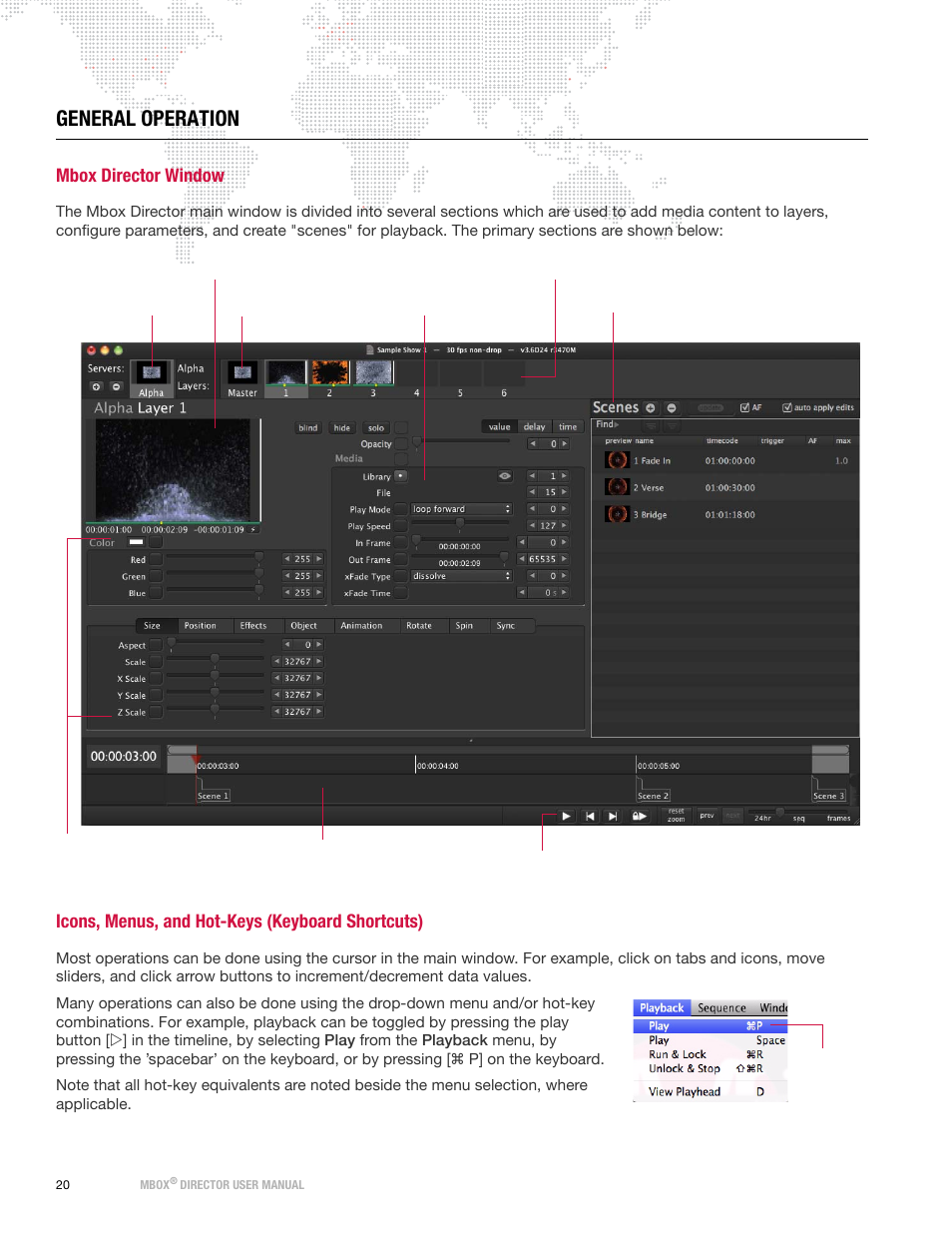This screenshot has height=1233, width=952.
Task: Click the lightning icon under preview timecodes
Action: [x=253, y=530]
